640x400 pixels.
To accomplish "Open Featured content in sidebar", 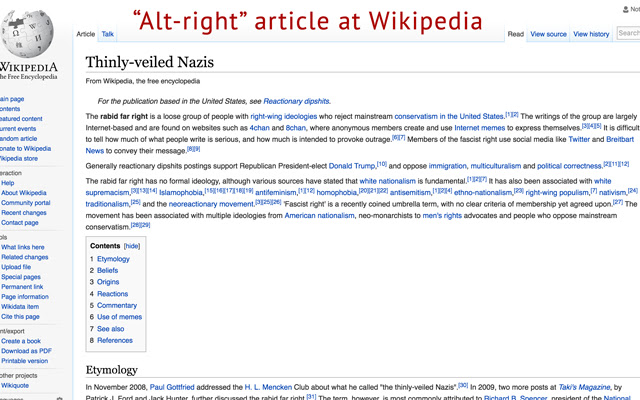I will pyautogui.click(x=21, y=119).
